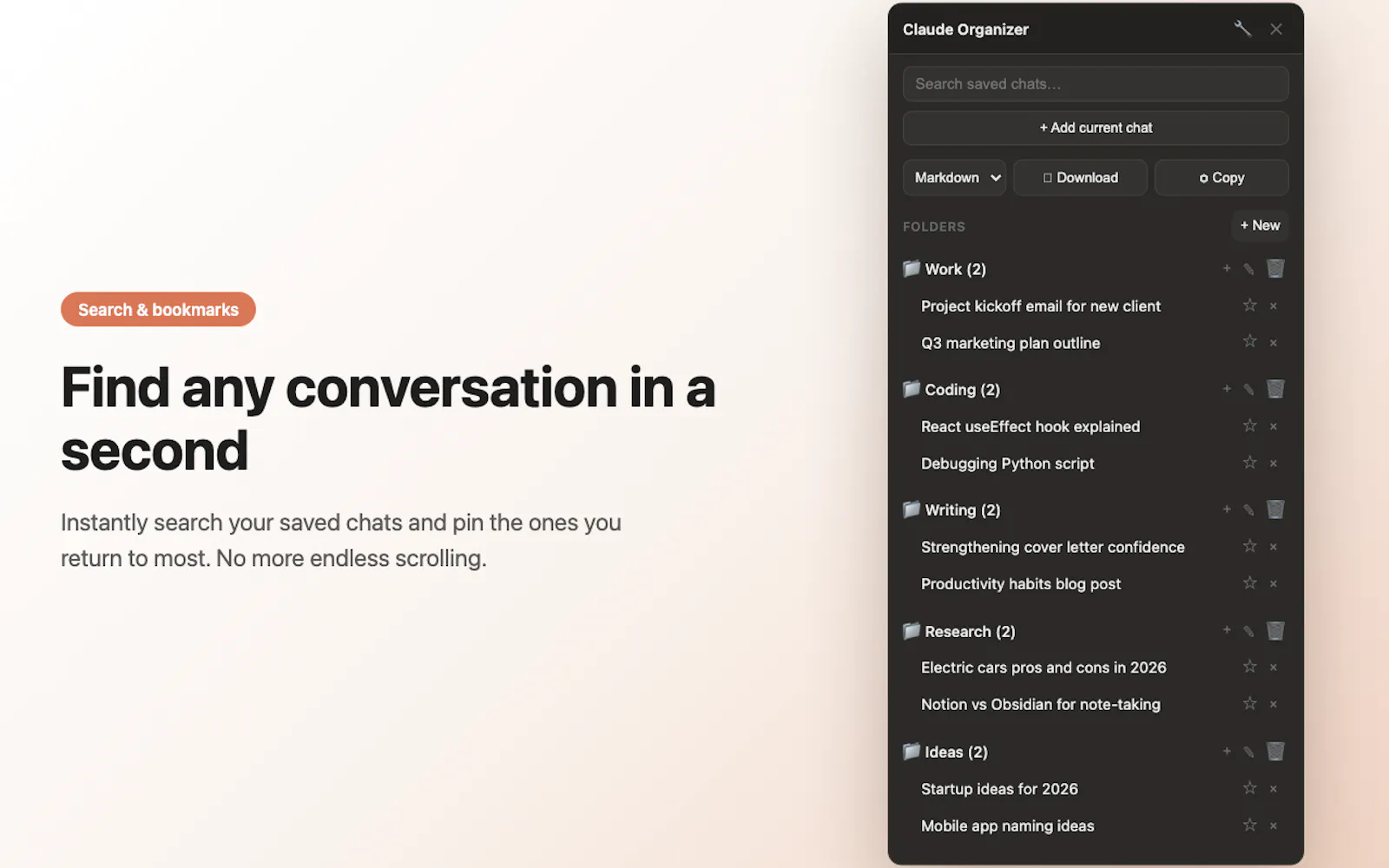Rename the Research folder with pencil icon
1389x868 pixels.
point(1248,631)
